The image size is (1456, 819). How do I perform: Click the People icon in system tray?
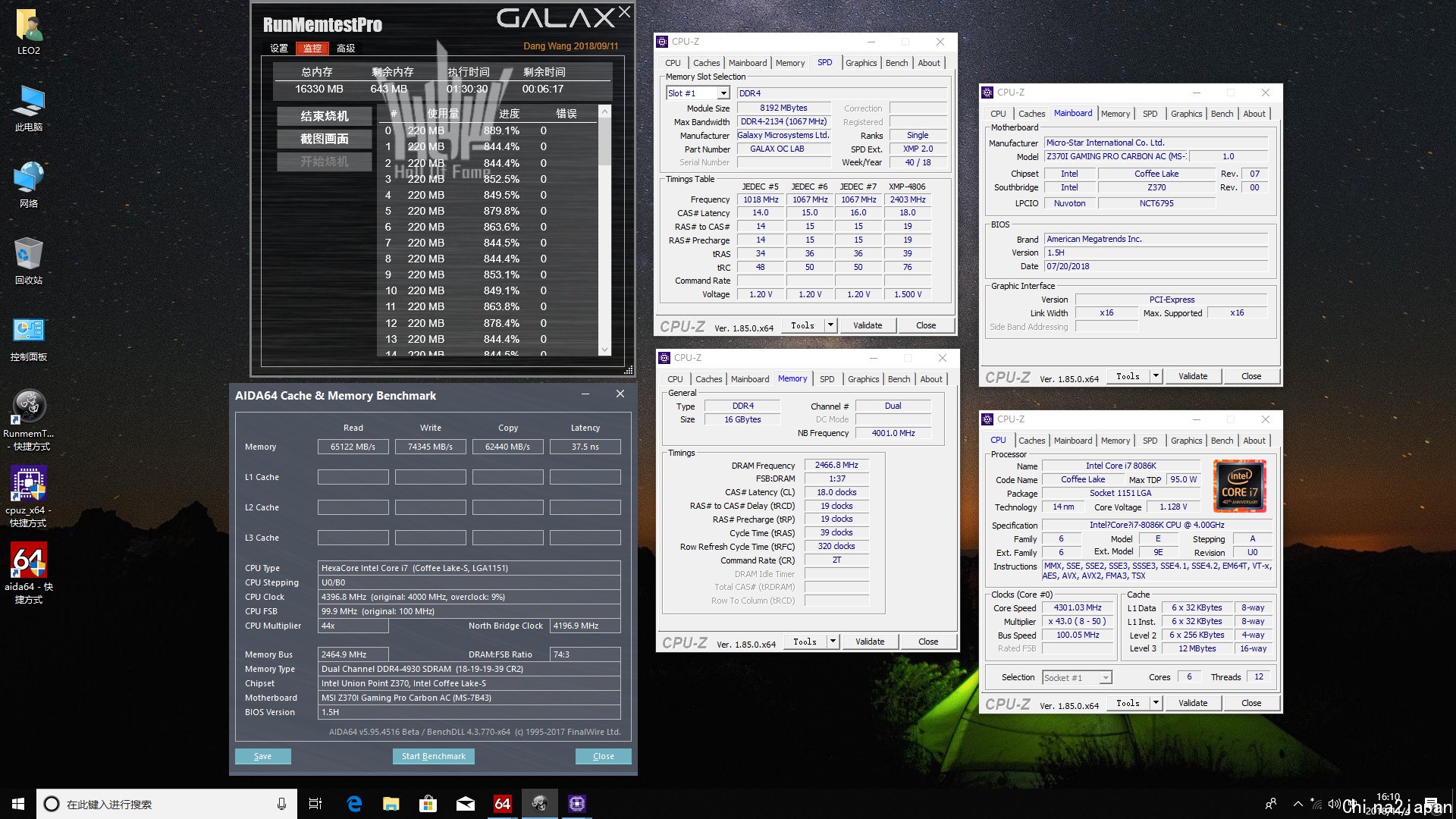(1271, 804)
